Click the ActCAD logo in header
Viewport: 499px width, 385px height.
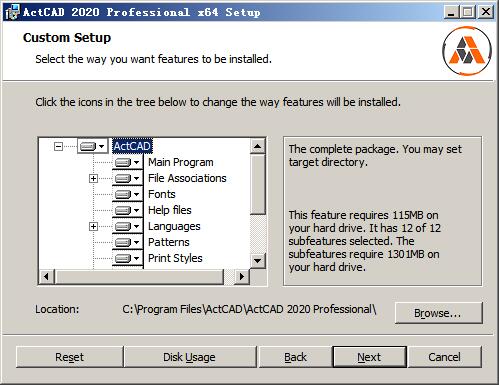tap(467, 51)
